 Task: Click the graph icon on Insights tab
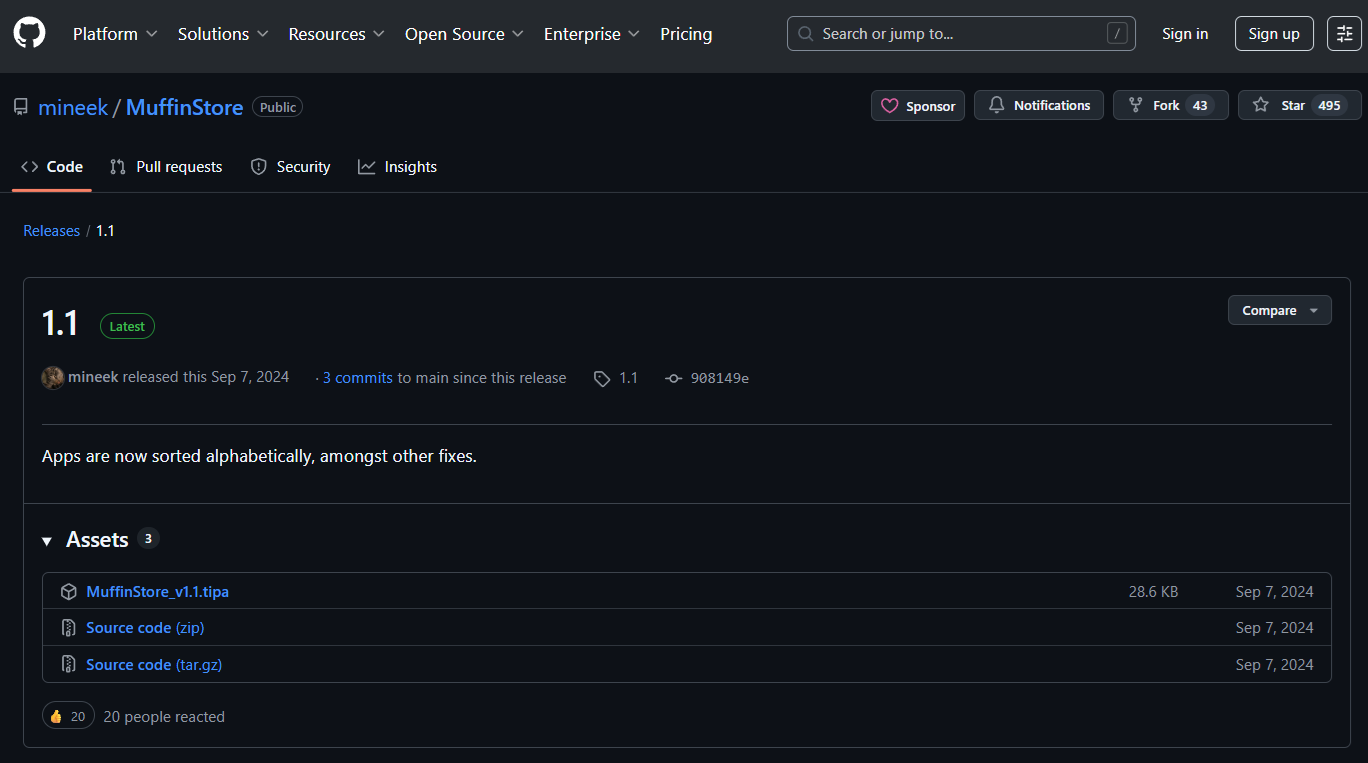coord(367,167)
